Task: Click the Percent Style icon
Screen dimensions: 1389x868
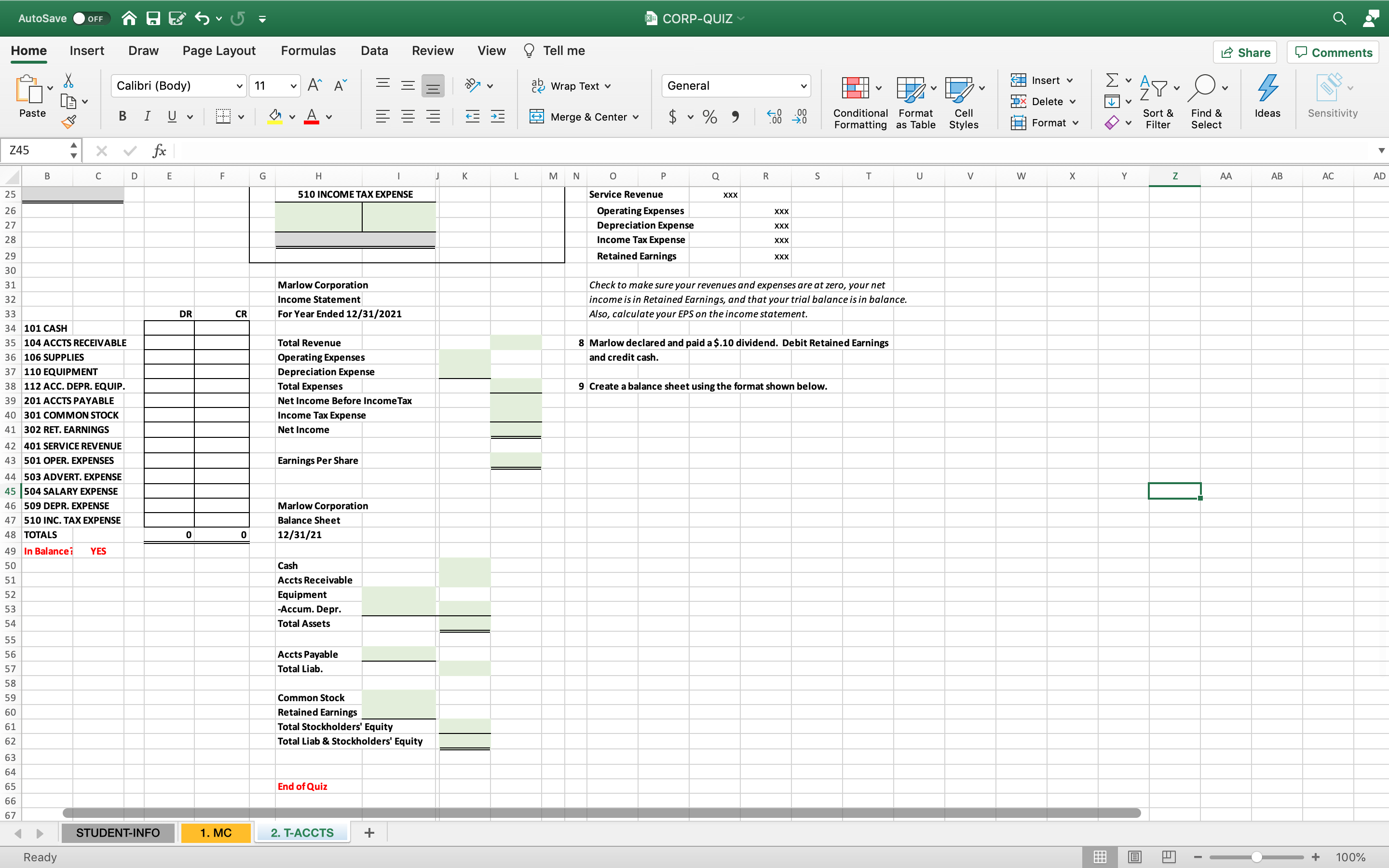Action: [x=709, y=117]
